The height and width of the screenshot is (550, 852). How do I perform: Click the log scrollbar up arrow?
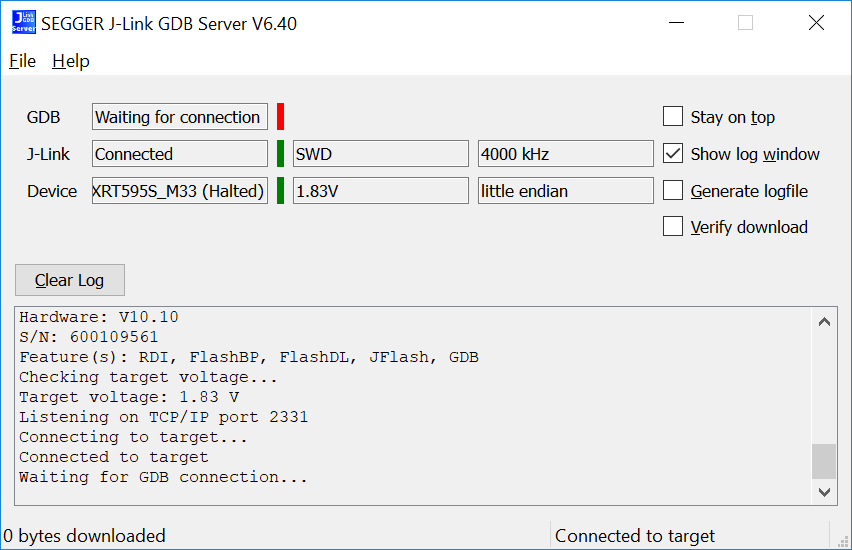824,322
